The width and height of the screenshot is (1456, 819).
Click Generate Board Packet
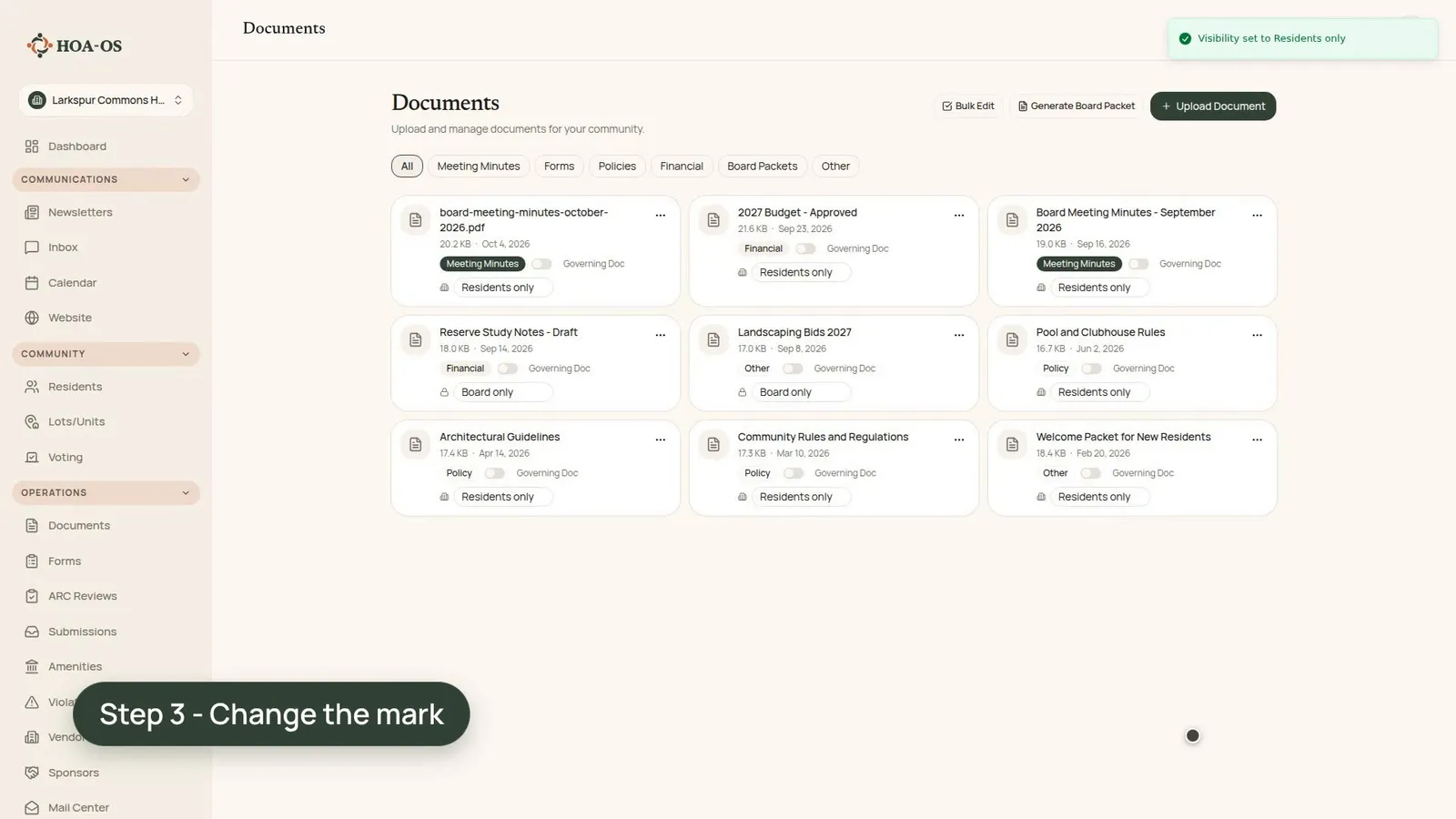click(1077, 106)
